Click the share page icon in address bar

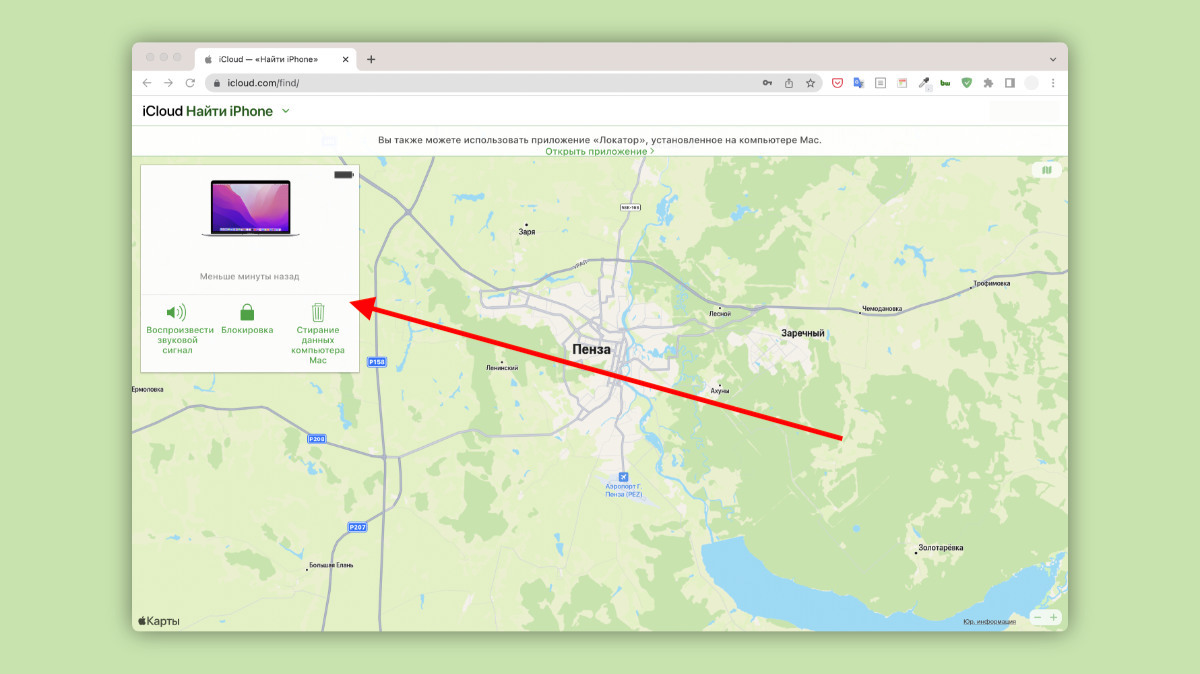(x=789, y=83)
